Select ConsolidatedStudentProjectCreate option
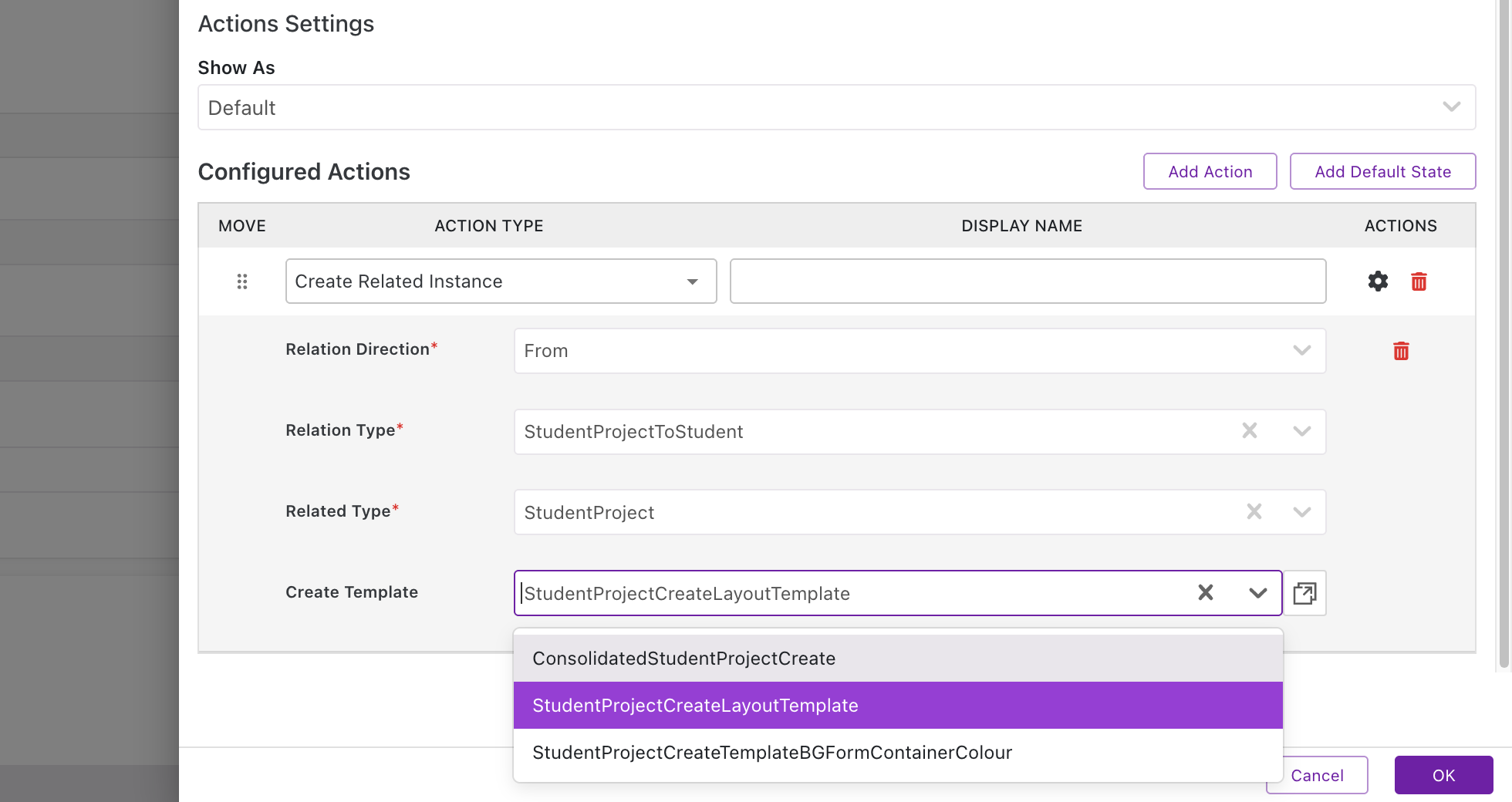 [x=898, y=659]
